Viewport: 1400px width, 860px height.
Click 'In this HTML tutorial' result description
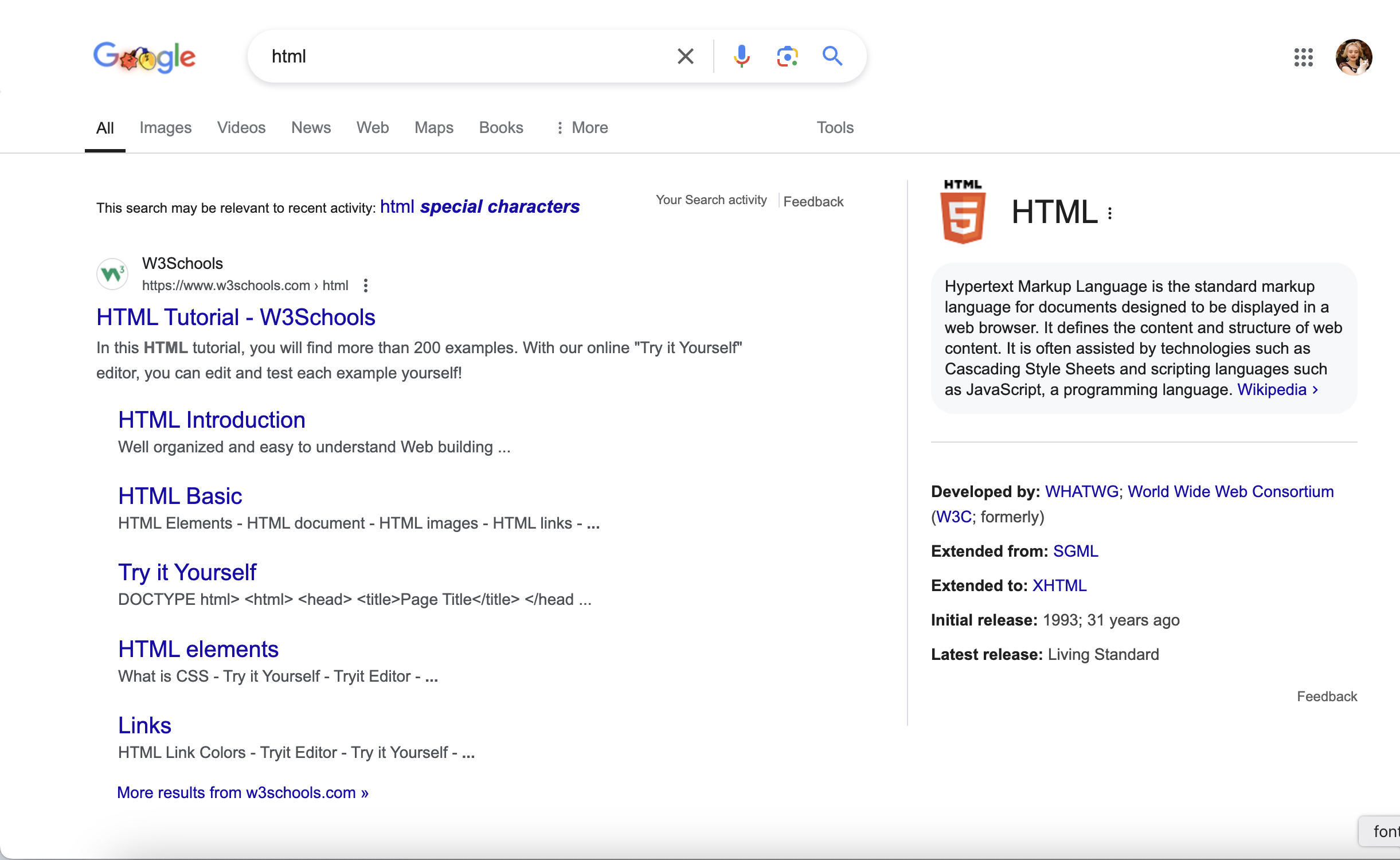click(x=419, y=361)
